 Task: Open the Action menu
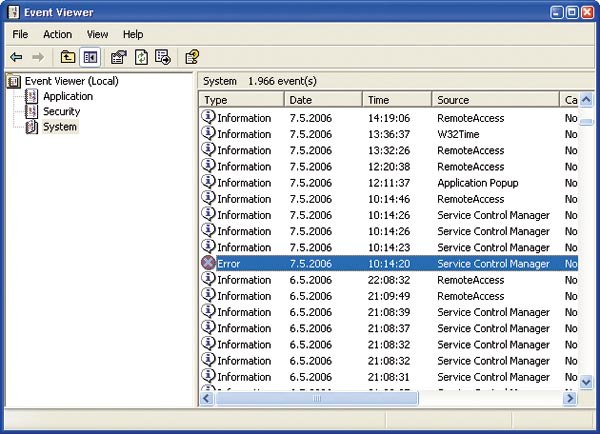coord(57,34)
